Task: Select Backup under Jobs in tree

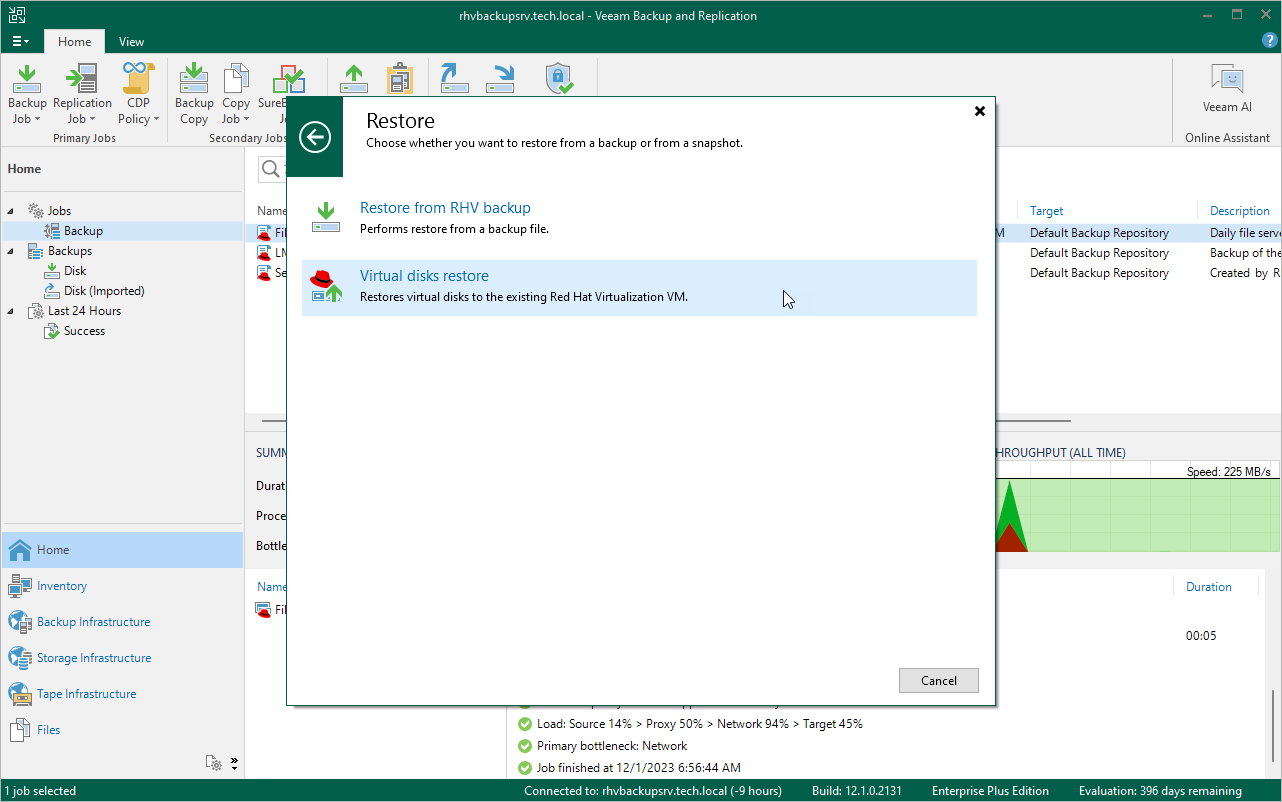Action: (83, 231)
